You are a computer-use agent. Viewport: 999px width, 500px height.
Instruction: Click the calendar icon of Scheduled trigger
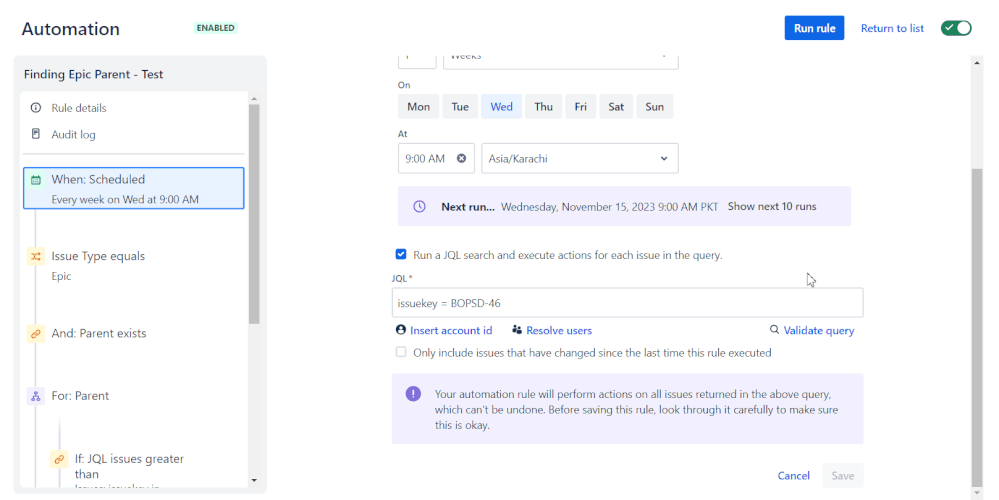click(36, 180)
